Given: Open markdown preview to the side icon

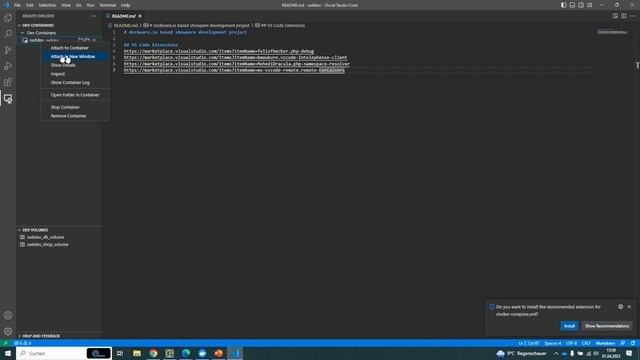Looking at the screenshot, I should coord(615,16).
